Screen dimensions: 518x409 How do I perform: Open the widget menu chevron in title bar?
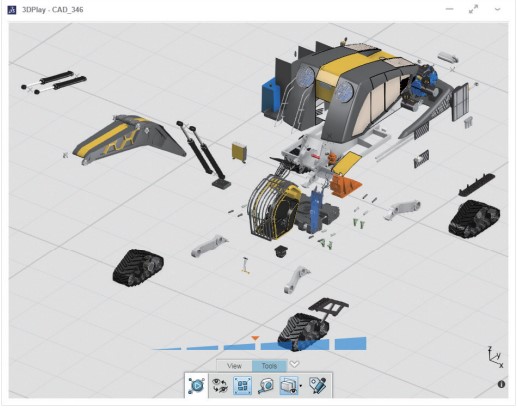497,9
